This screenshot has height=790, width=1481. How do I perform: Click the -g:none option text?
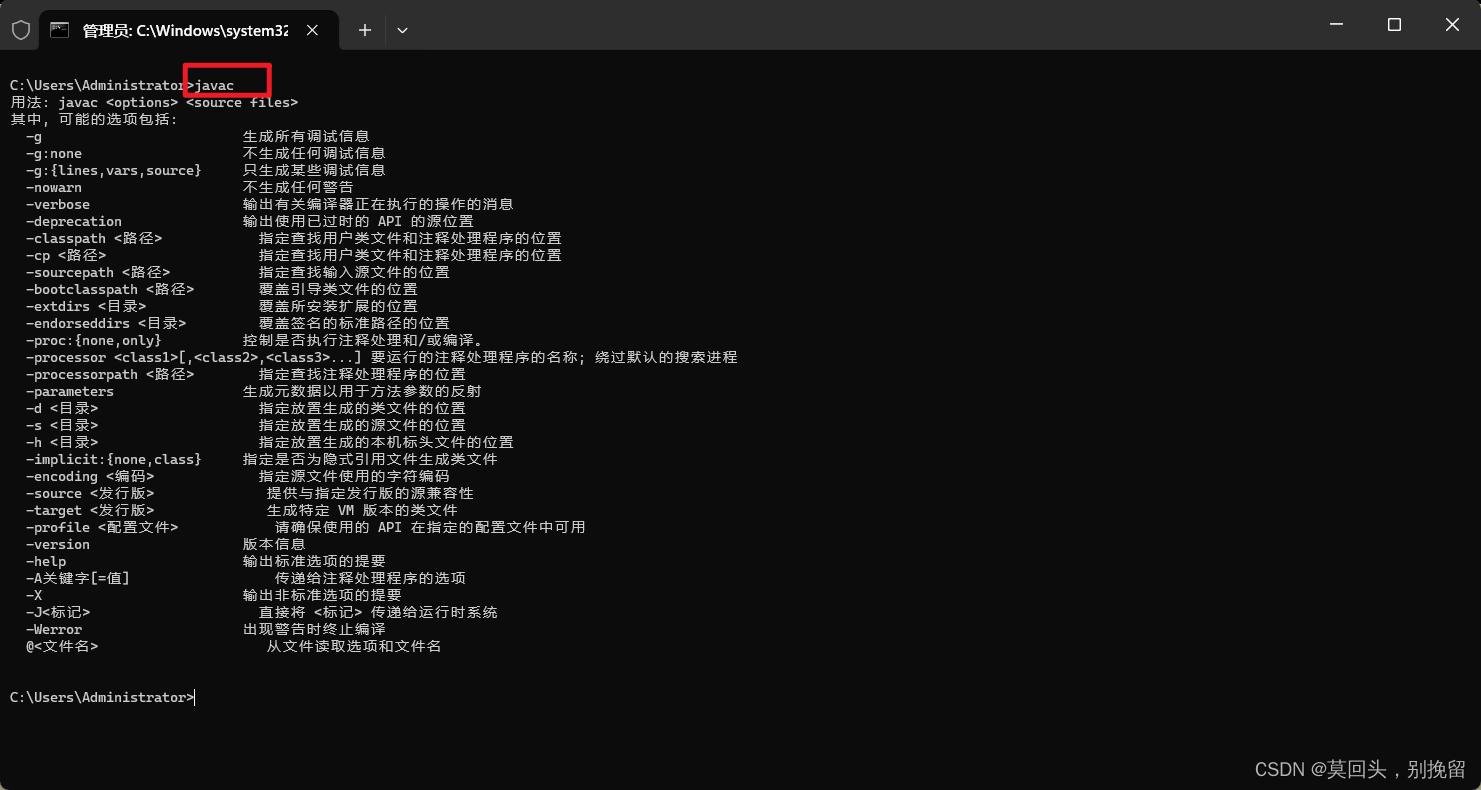(54, 154)
